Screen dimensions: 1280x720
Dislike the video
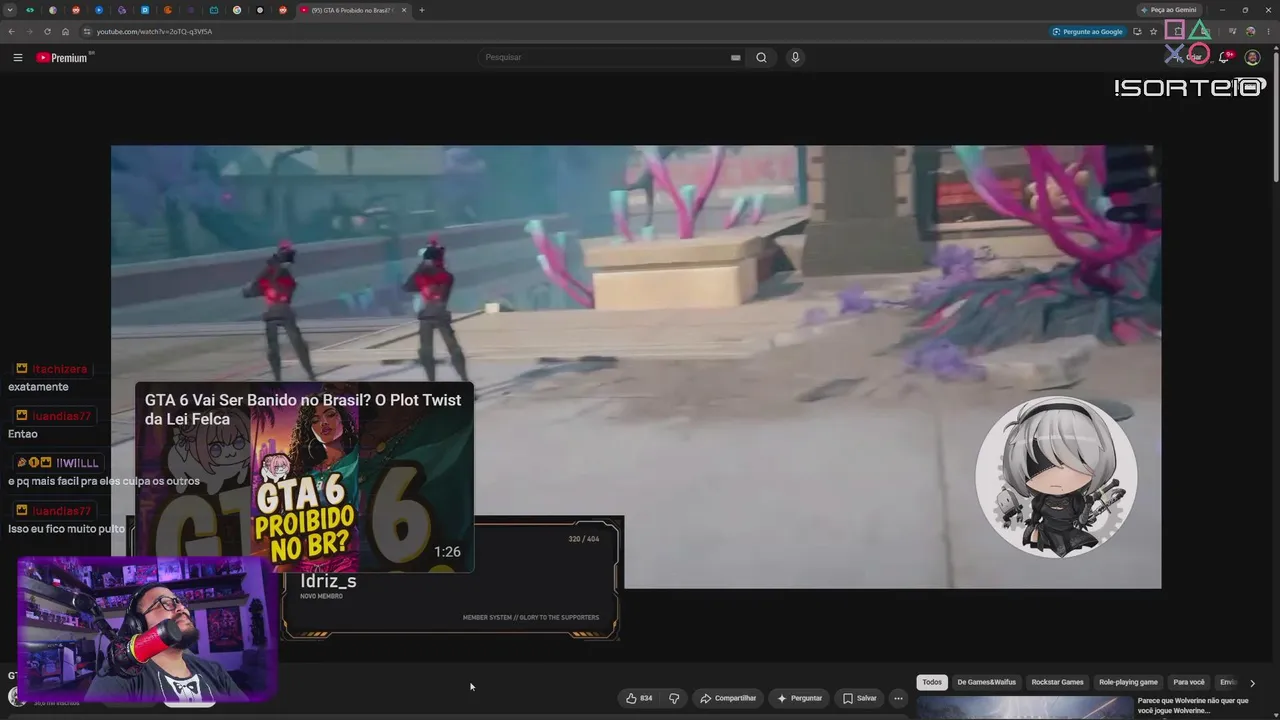click(x=674, y=698)
